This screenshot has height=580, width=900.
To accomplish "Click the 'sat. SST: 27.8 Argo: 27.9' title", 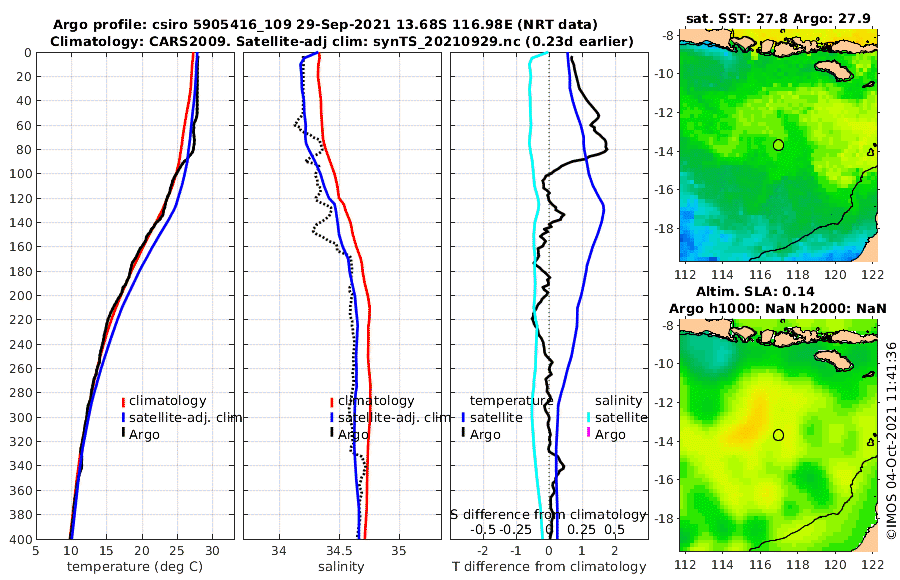I will click(778, 18).
